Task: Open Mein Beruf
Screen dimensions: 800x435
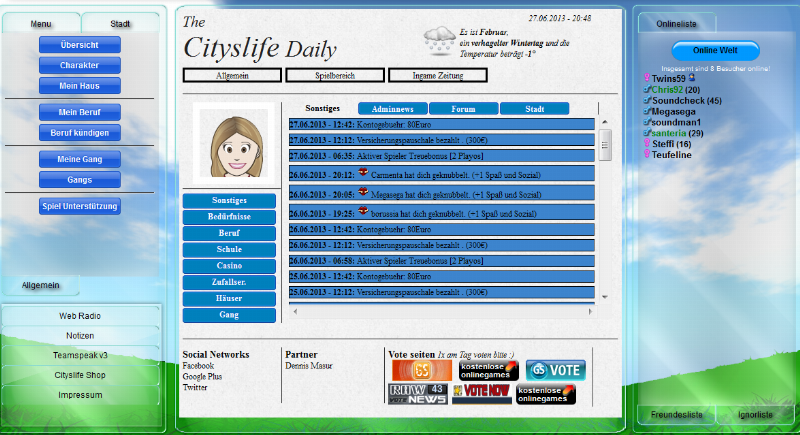Action: (x=80, y=112)
